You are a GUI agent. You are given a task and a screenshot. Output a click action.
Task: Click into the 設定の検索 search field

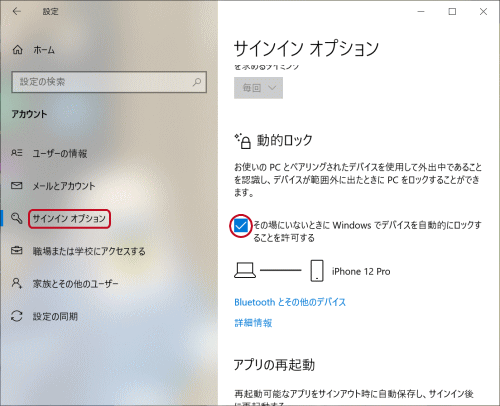[x=109, y=82]
